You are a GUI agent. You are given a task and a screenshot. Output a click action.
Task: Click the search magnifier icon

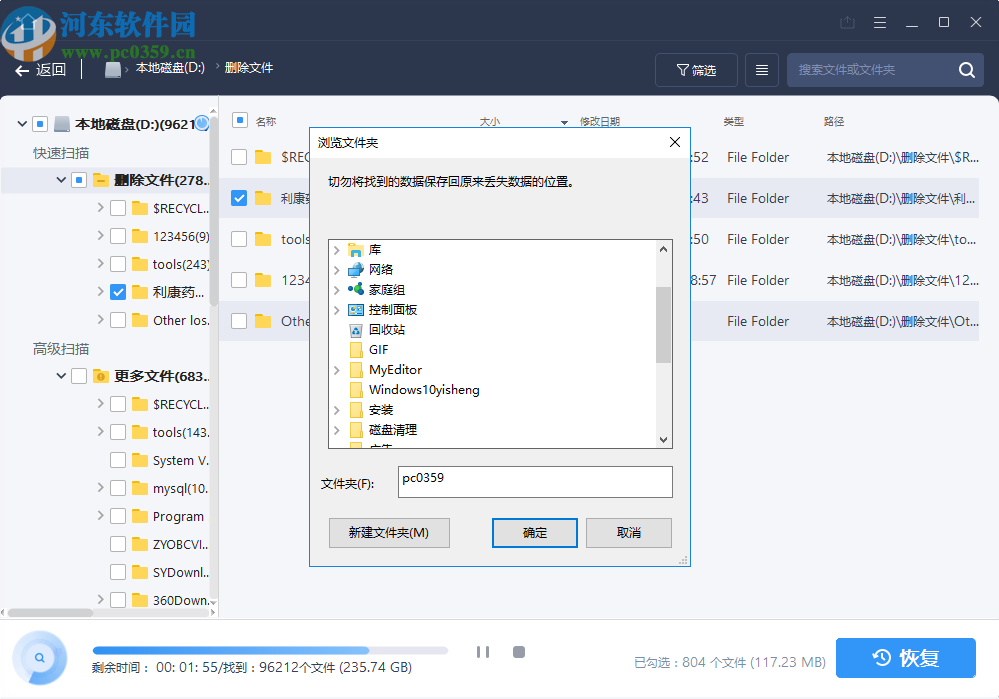(965, 69)
